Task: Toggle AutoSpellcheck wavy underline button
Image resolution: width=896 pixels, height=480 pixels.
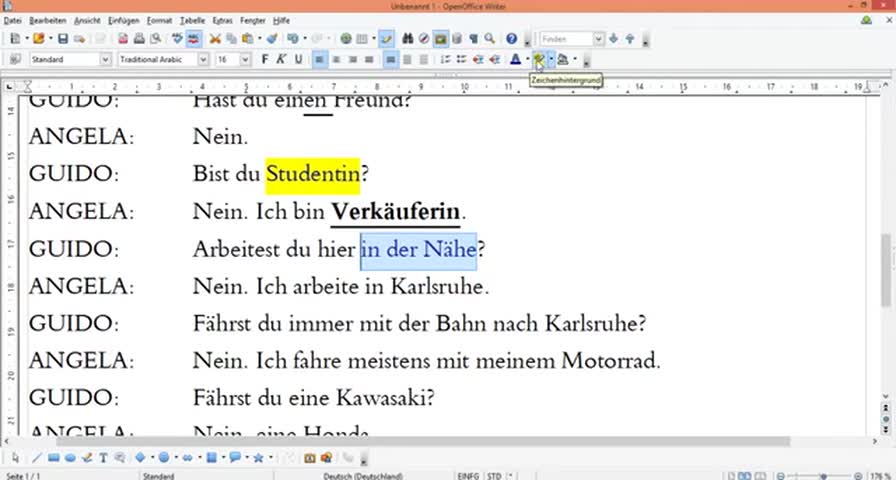Action: 194,39
